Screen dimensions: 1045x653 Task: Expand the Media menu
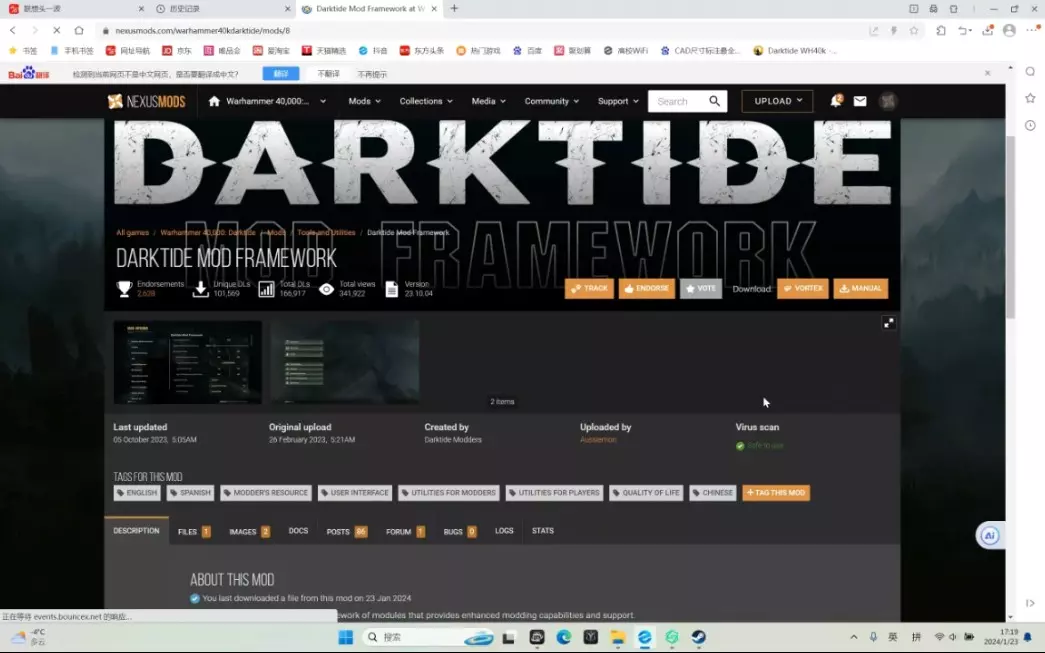tap(489, 101)
